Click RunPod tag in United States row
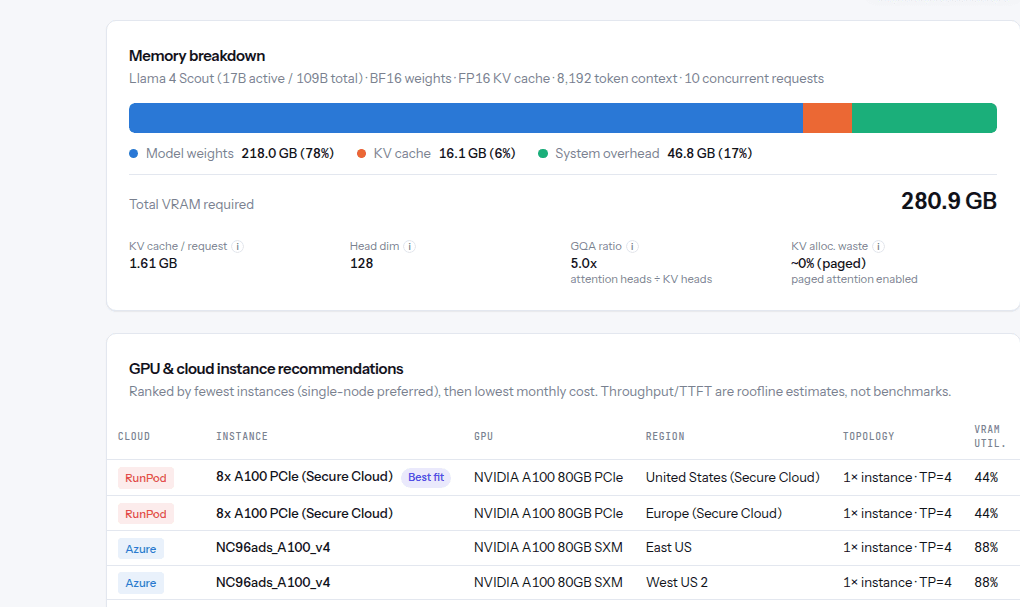The image size is (1020, 607). pyautogui.click(x=146, y=478)
